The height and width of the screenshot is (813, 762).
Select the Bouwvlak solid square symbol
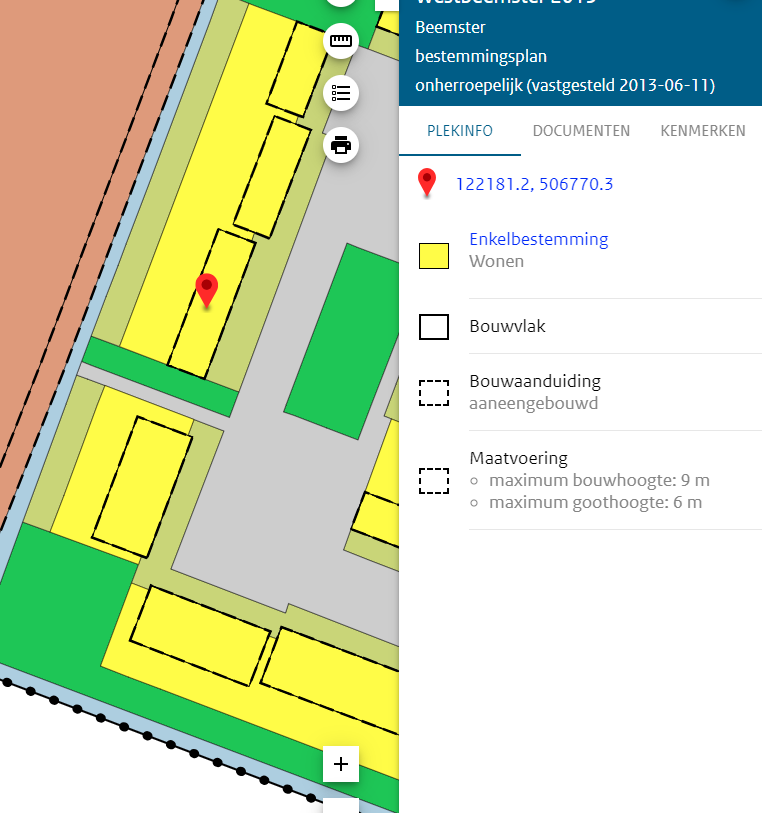coord(434,327)
